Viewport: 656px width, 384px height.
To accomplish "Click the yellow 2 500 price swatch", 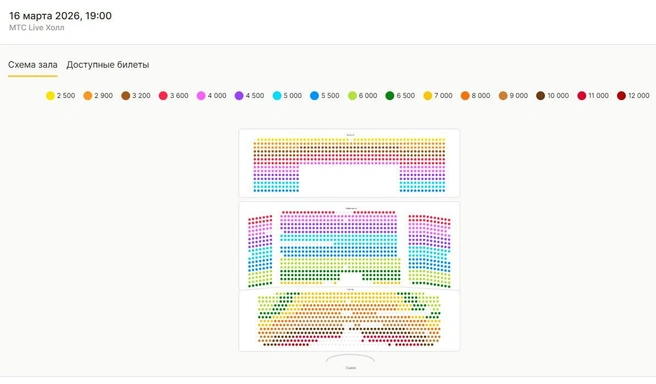I will point(50,96).
